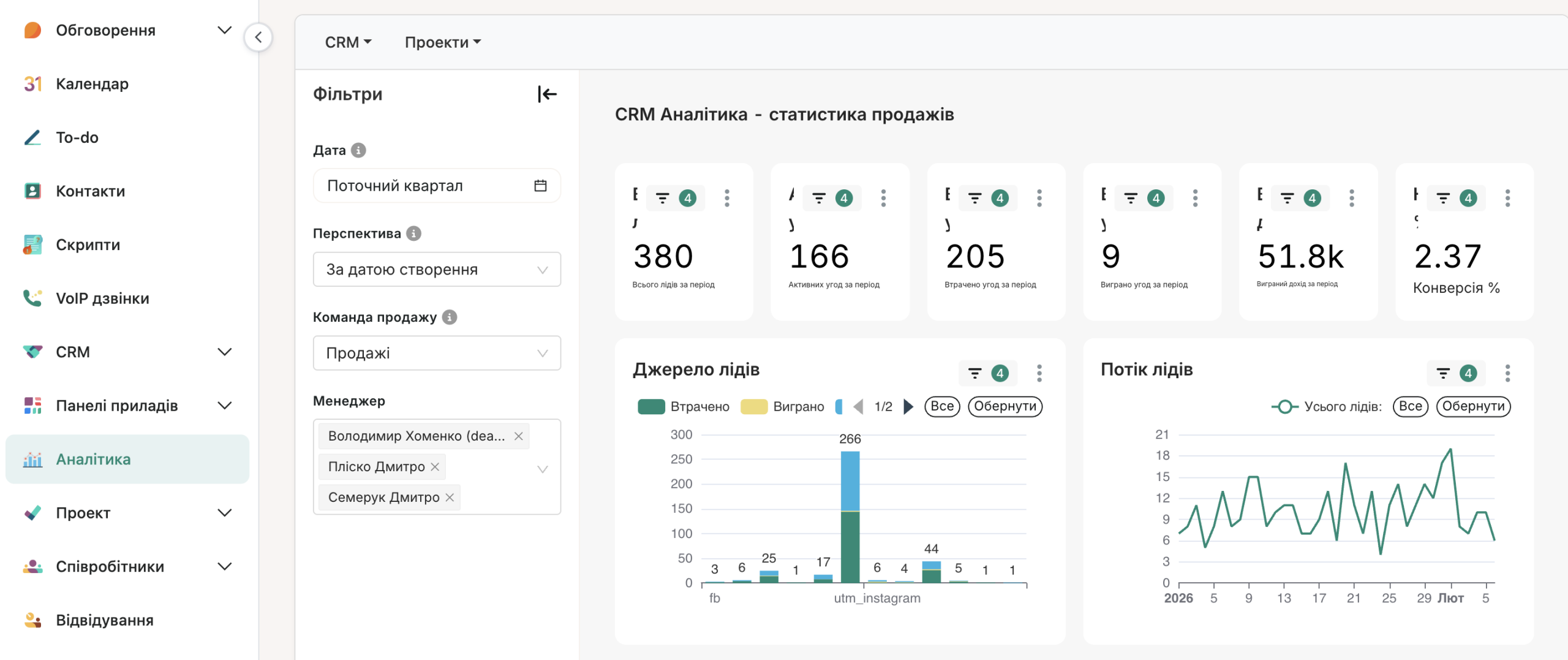Open the calendar icon in the date field

pos(540,186)
